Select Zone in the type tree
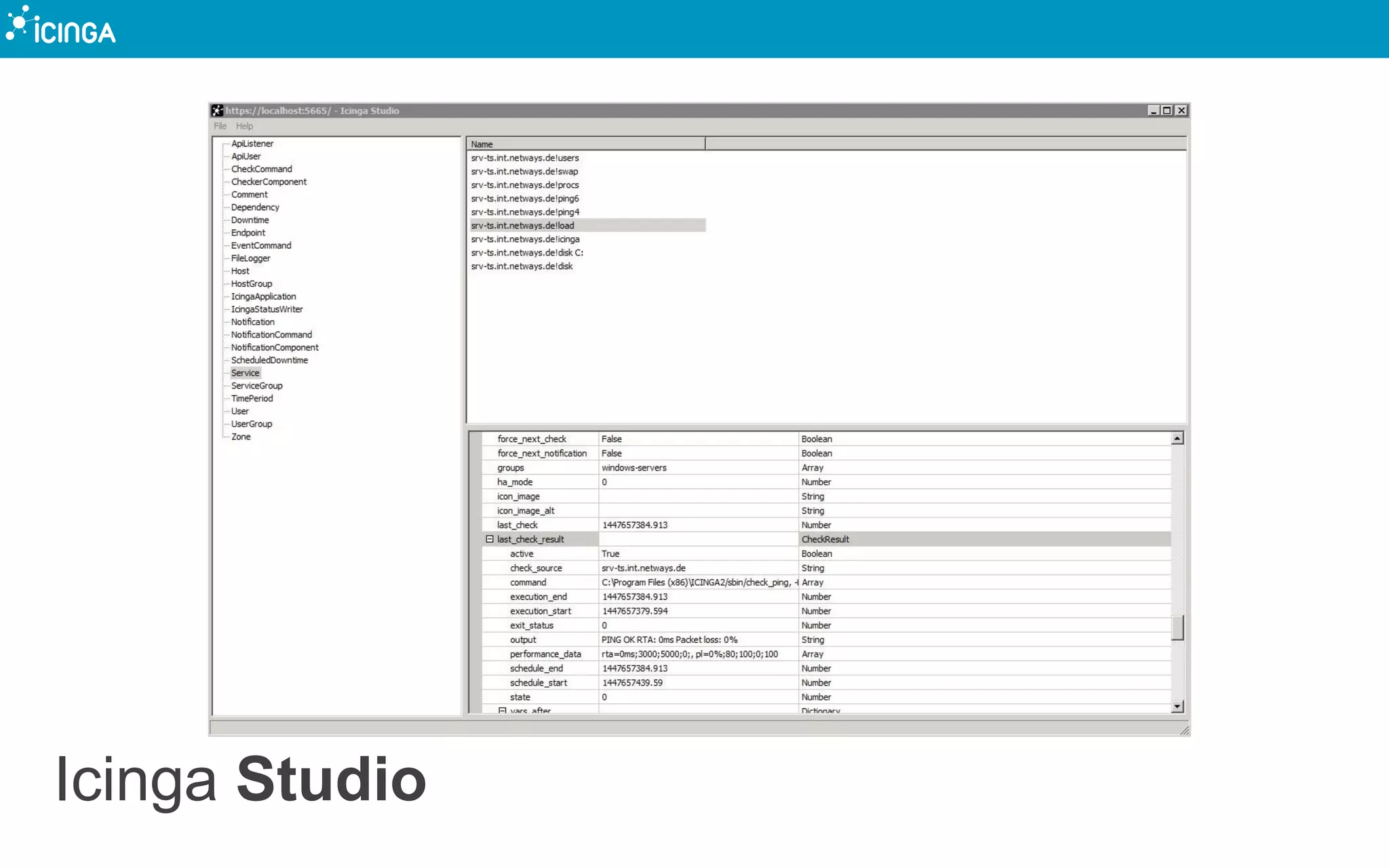This screenshot has height=868, width=1389. pos(241,437)
